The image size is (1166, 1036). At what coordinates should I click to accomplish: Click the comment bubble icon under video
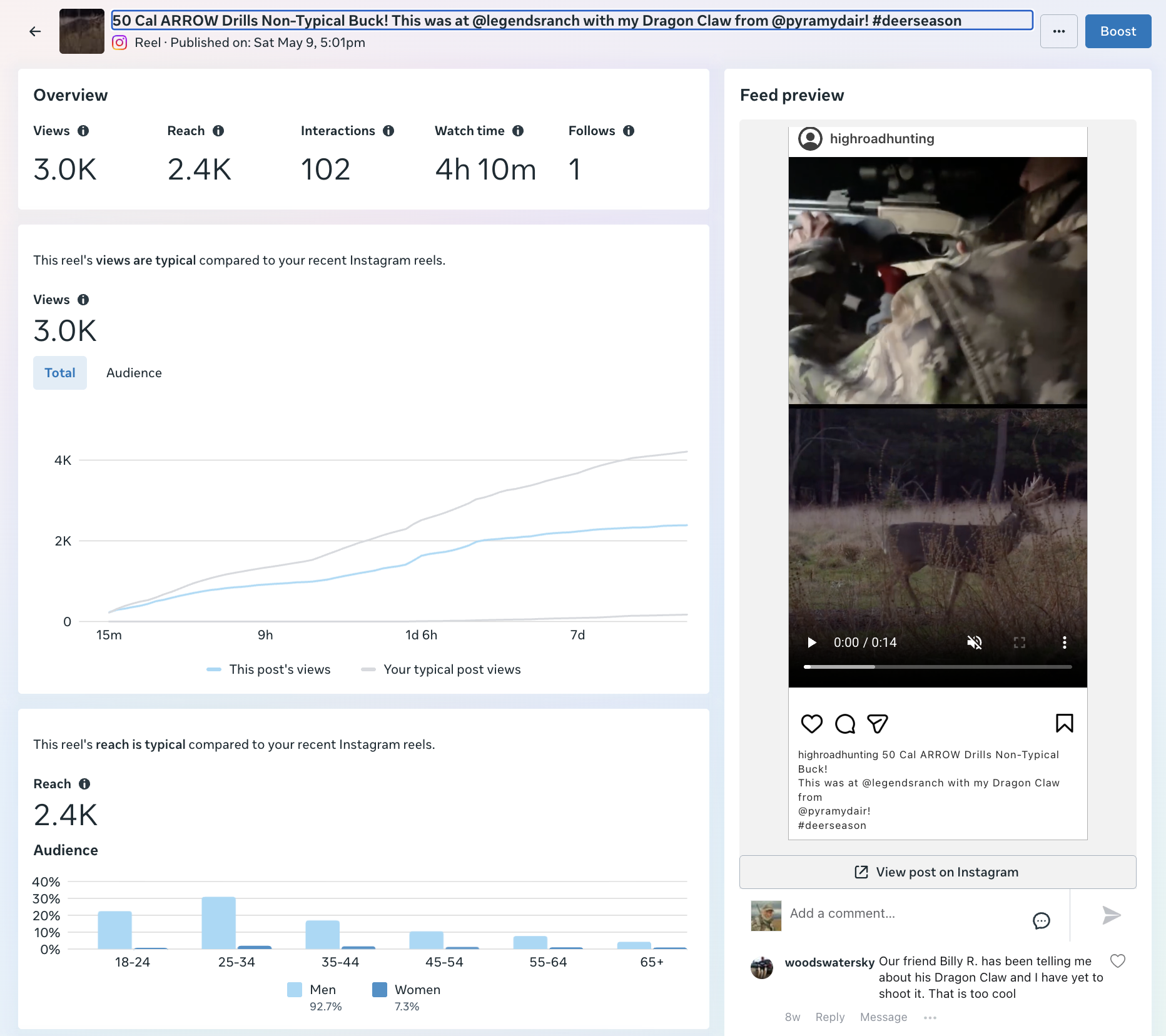pos(845,724)
